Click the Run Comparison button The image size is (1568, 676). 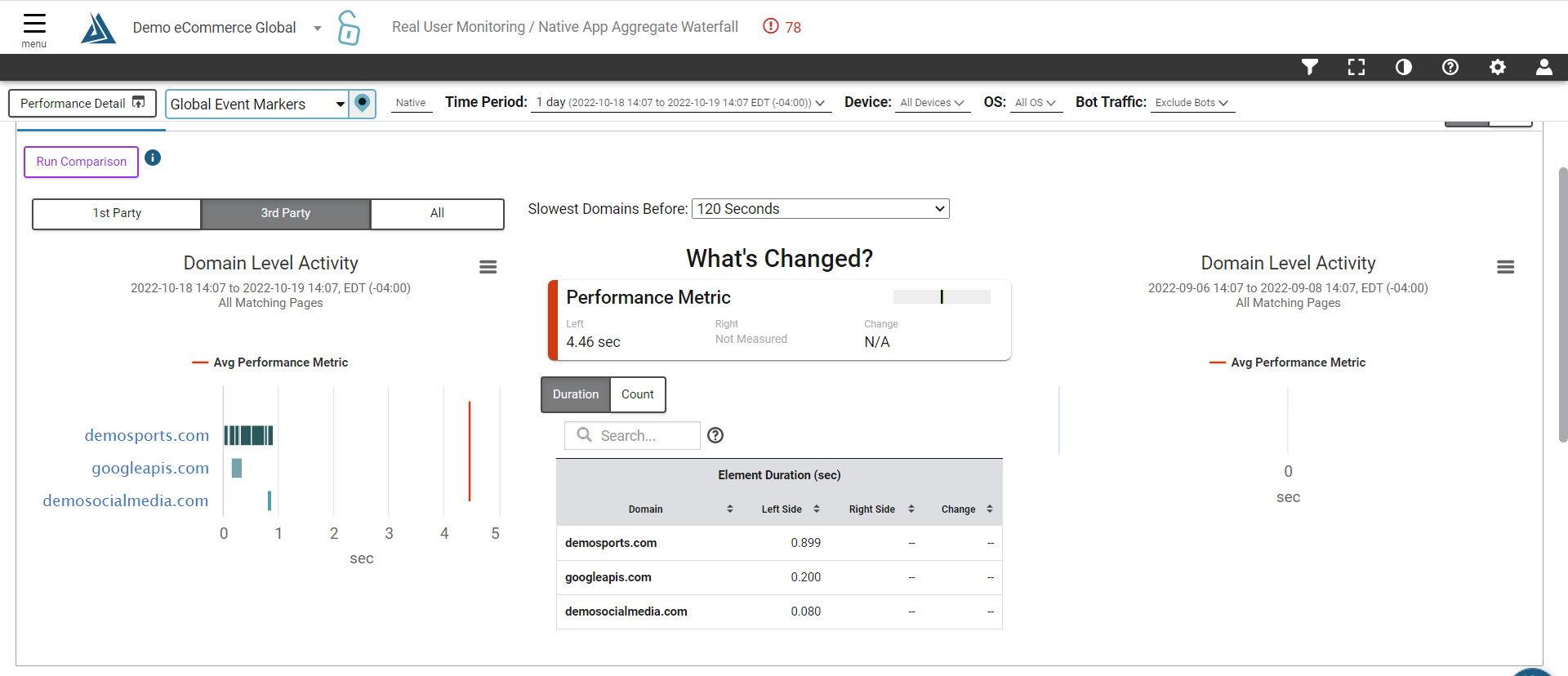click(x=82, y=162)
